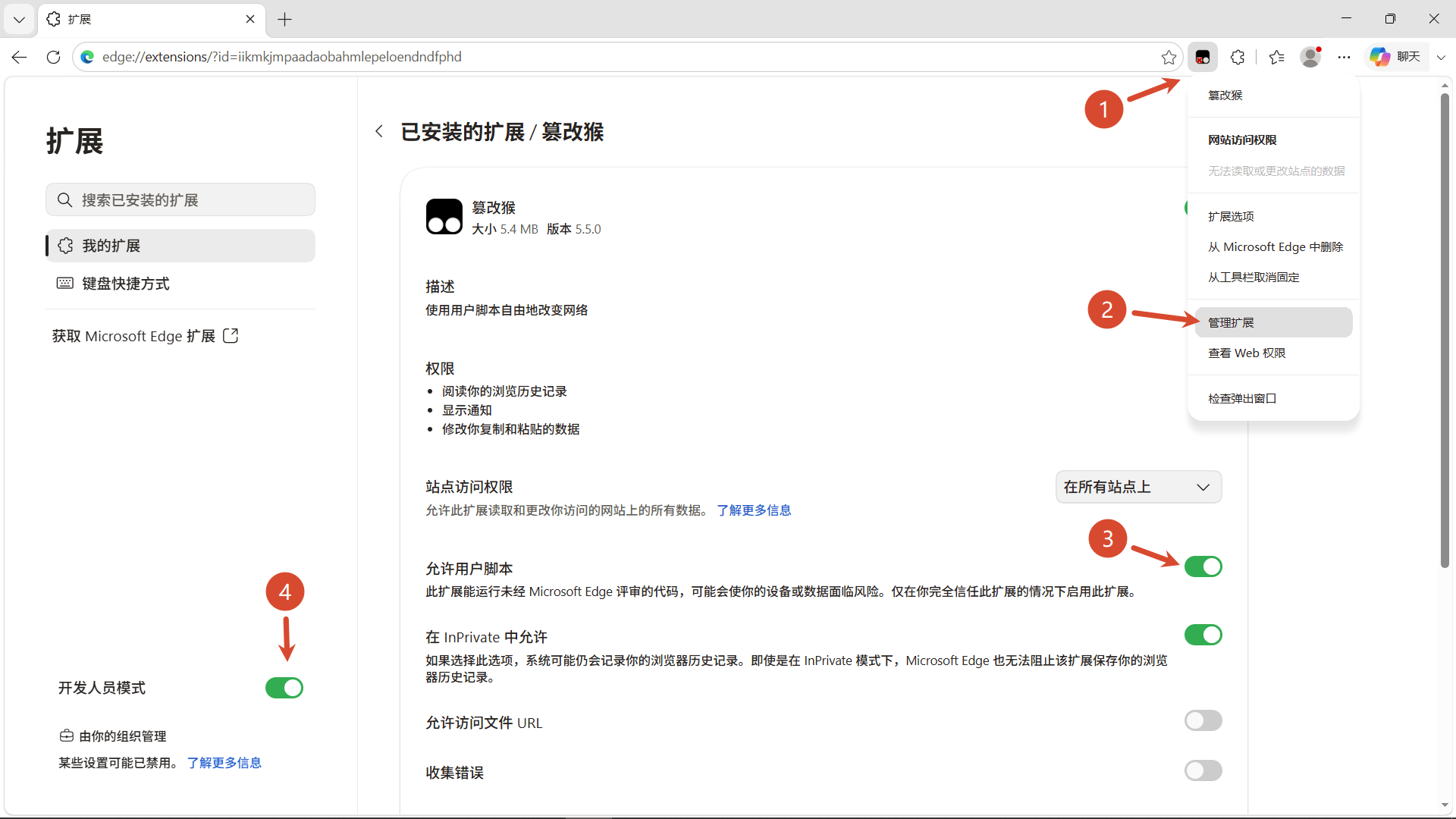
Task: Click the Edge site info icon in address bar
Action: (x=87, y=57)
